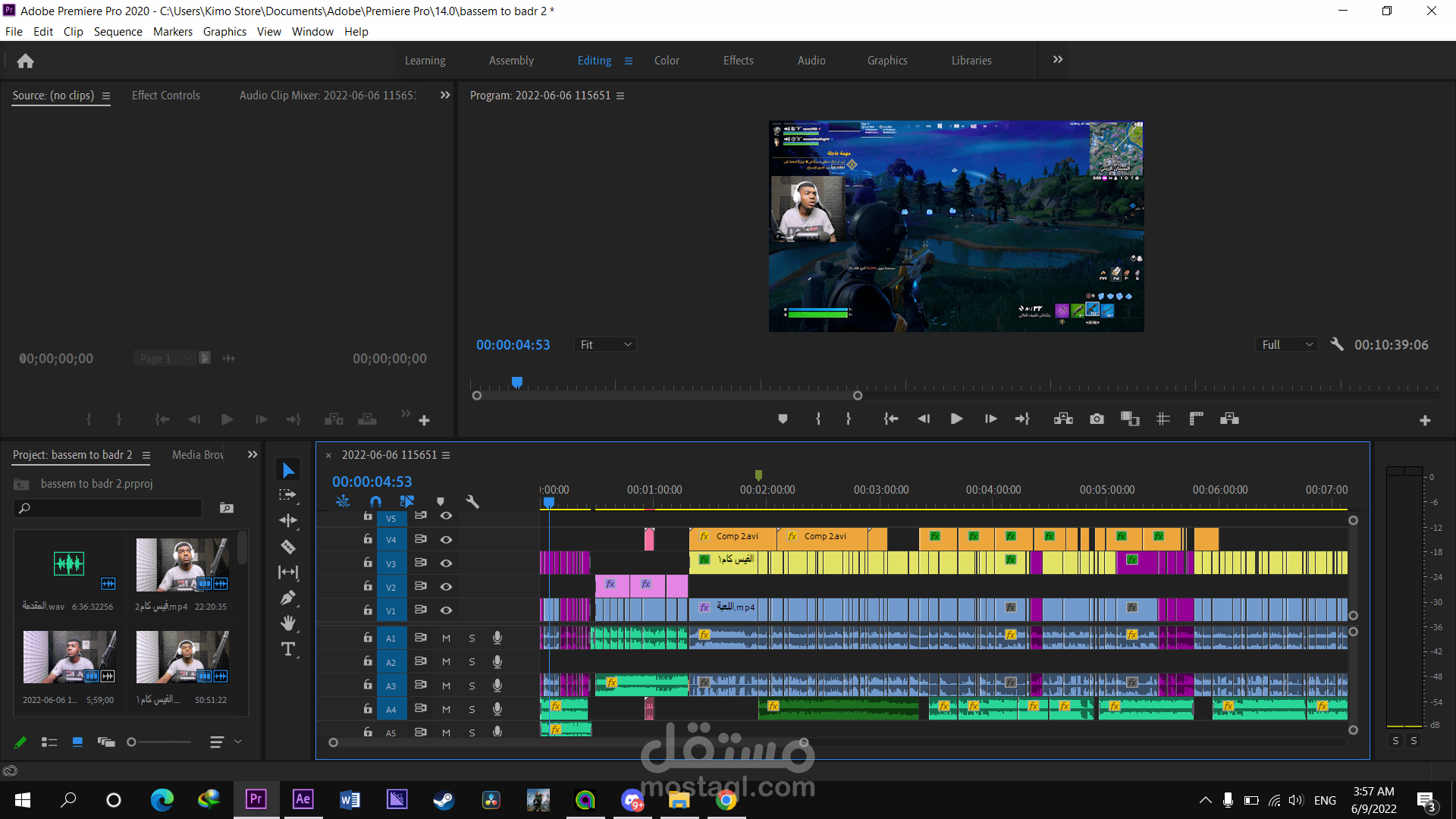This screenshot has height=819, width=1456.
Task: Click the new bin folder icon in Project panel
Action: coord(227,508)
